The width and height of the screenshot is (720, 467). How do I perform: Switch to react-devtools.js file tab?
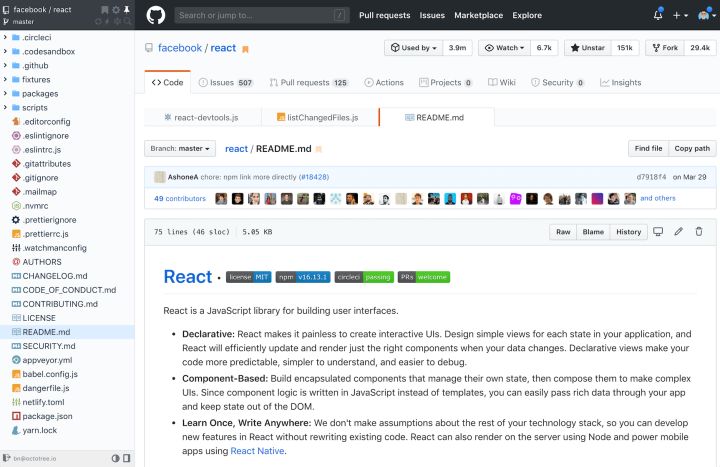click(x=202, y=118)
